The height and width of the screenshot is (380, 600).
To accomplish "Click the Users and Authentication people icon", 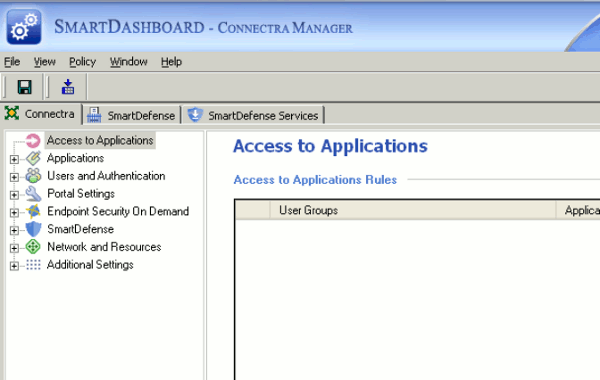I will click(x=33, y=176).
